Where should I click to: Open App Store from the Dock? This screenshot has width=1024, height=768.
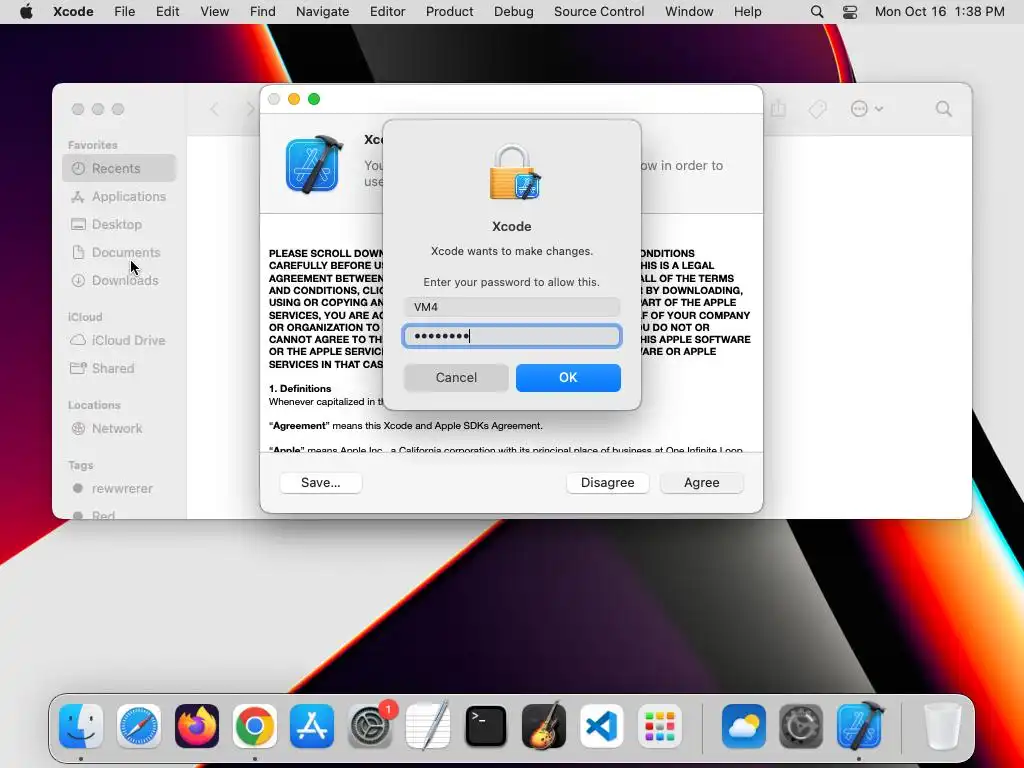312,726
